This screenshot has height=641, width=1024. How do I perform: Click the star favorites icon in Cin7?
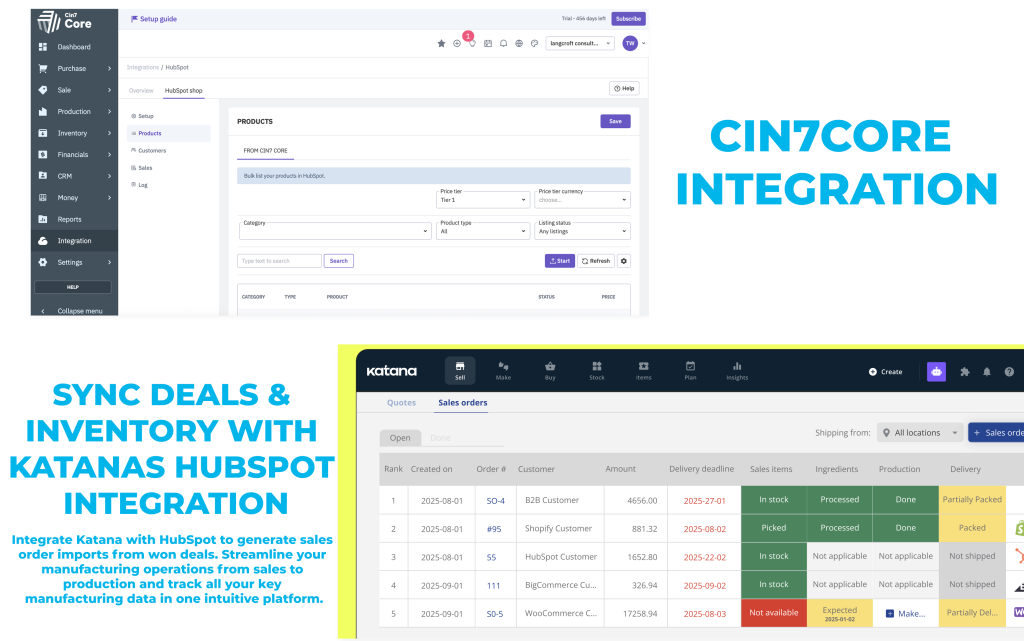tap(441, 44)
